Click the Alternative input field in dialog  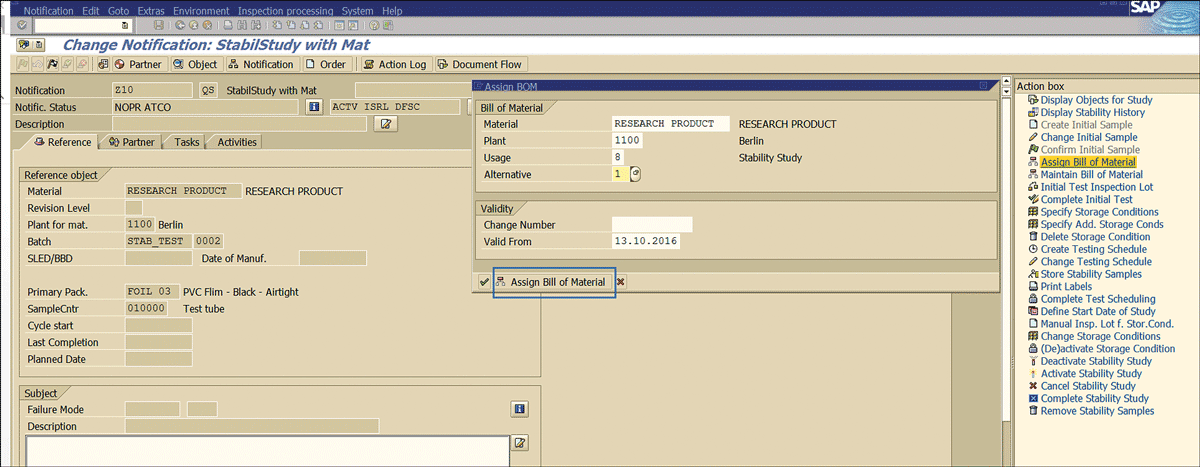(620, 174)
